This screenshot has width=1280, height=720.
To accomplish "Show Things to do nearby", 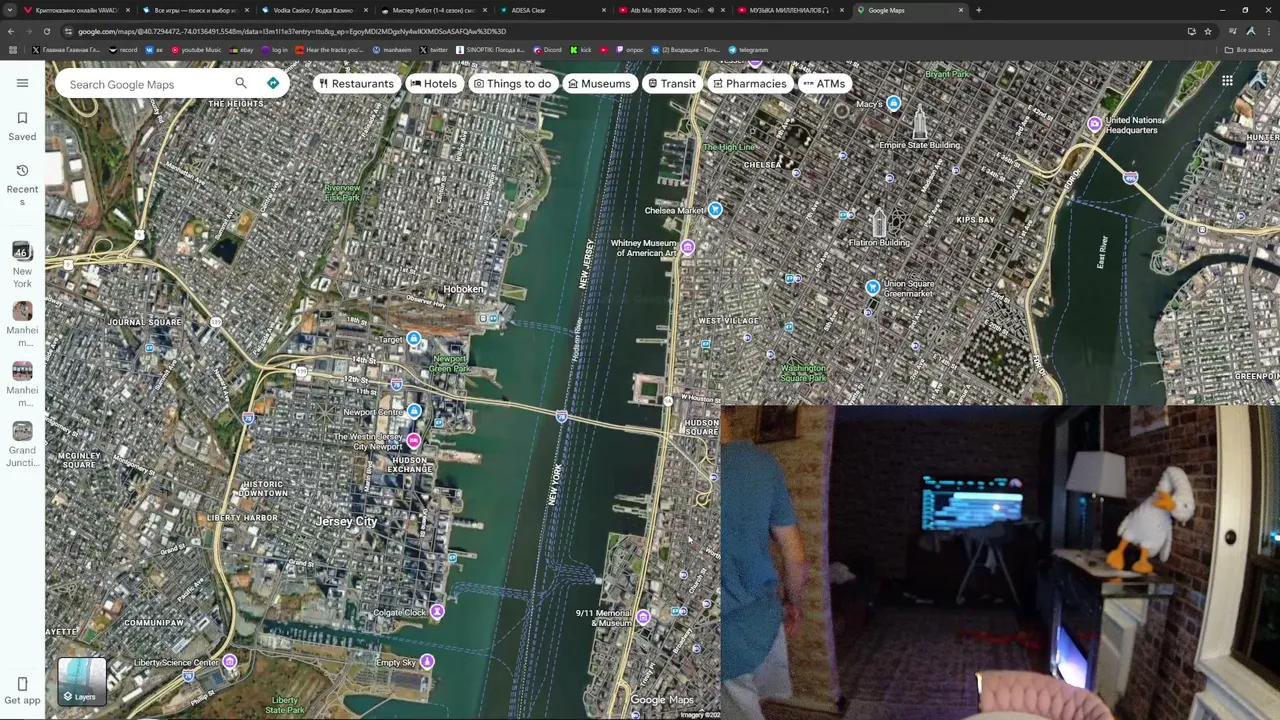I will tap(512, 84).
